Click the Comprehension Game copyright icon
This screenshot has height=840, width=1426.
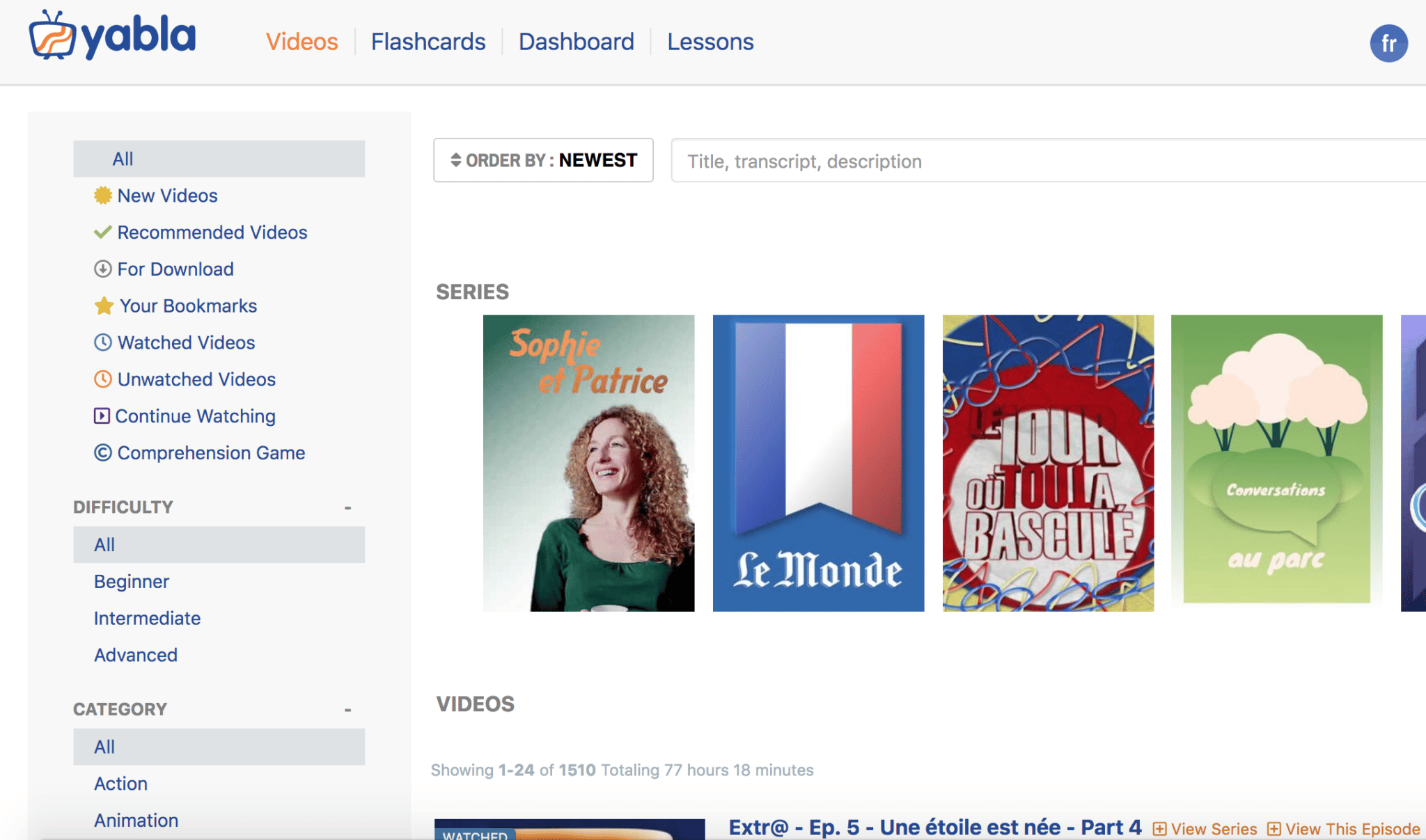pos(102,453)
